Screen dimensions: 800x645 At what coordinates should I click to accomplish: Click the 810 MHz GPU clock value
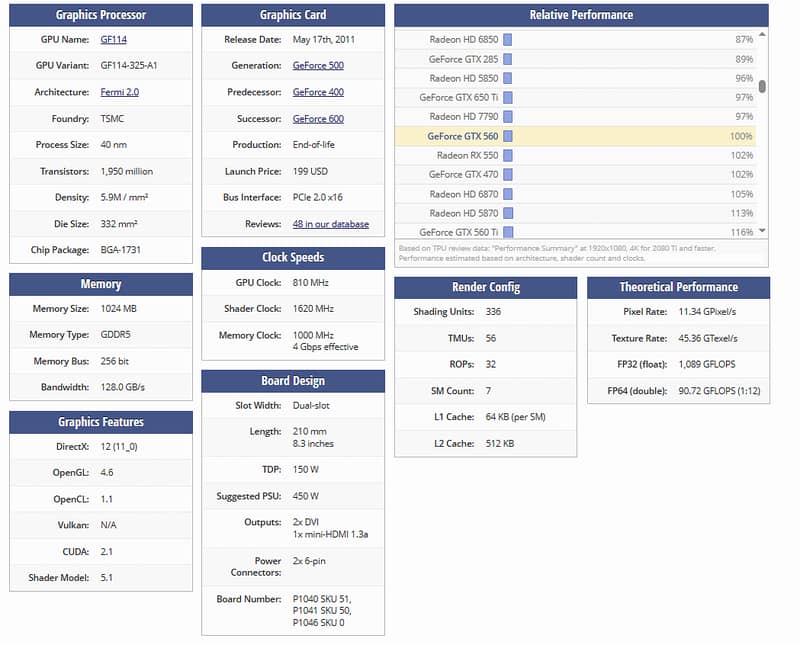click(x=310, y=282)
